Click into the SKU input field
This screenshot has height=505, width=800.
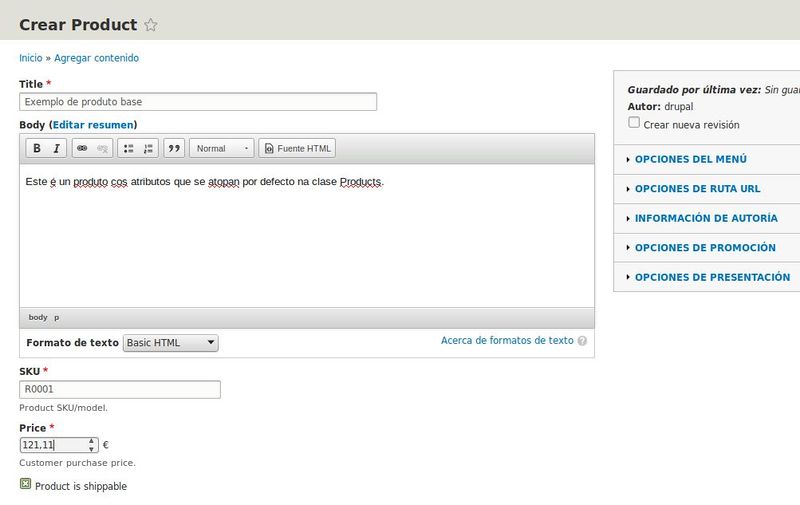click(x=120, y=389)
